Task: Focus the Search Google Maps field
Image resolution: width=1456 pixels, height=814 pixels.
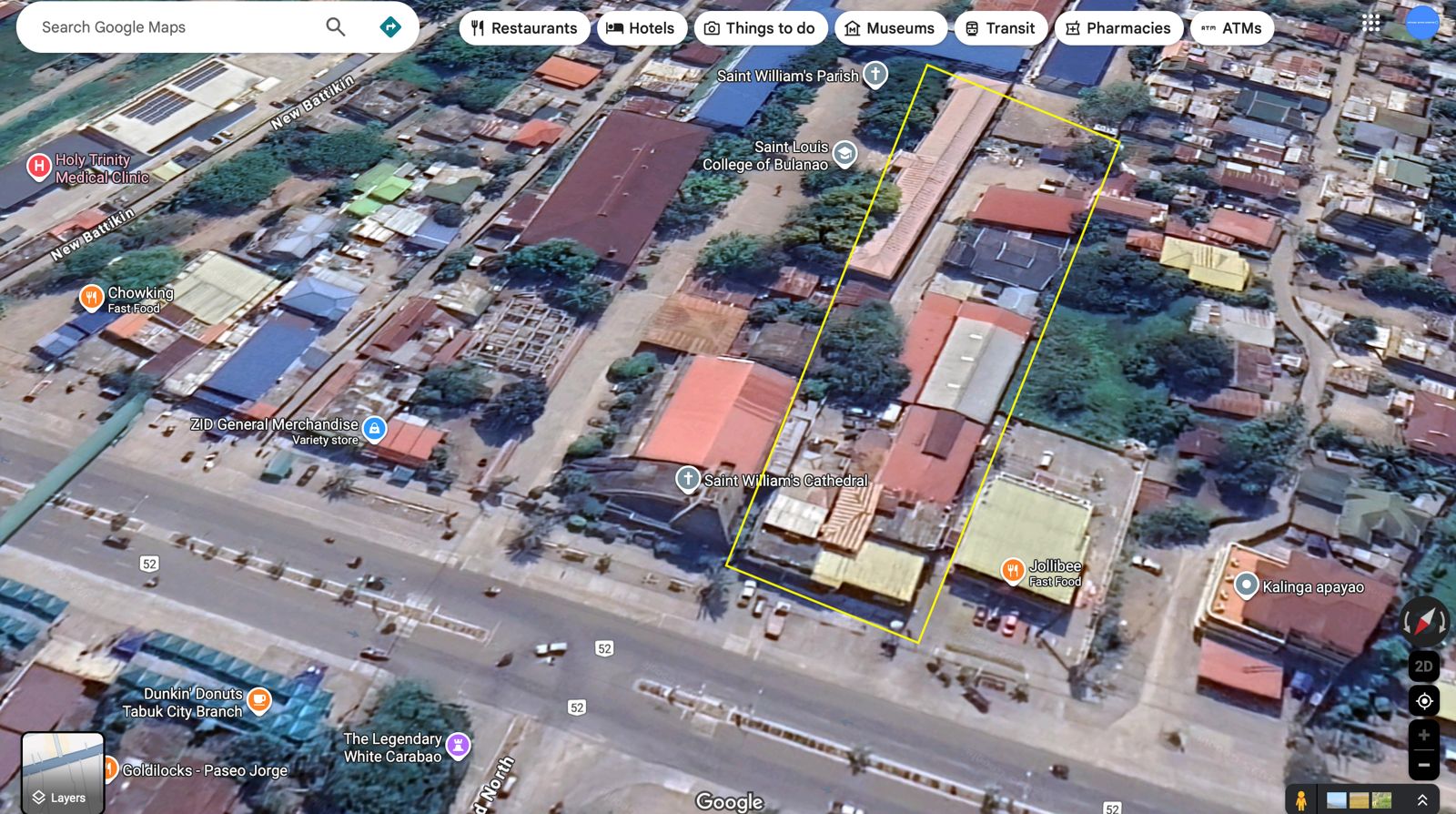Action: coord(173,27)
